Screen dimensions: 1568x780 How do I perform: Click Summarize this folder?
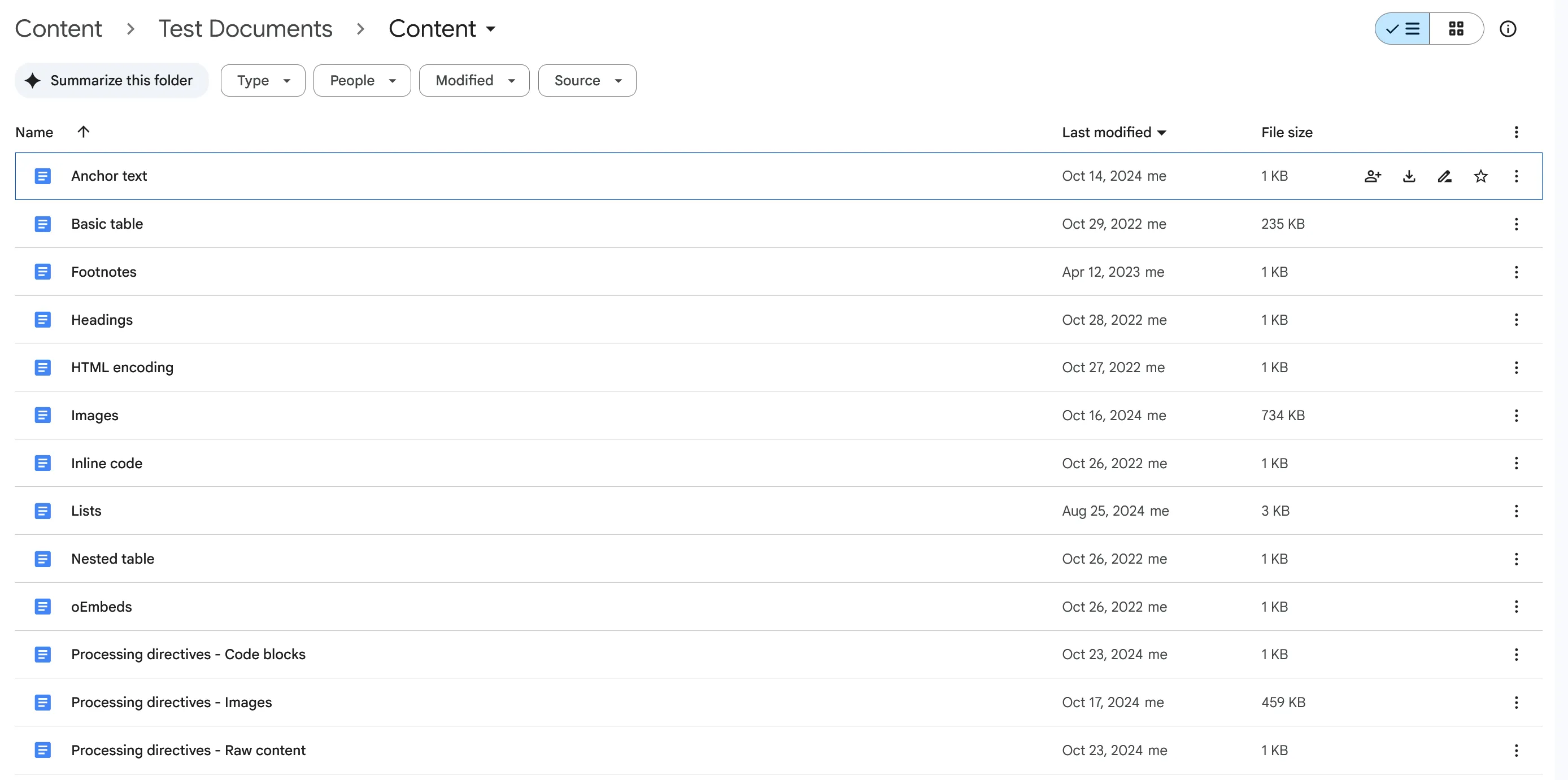[x=111, y=80]
